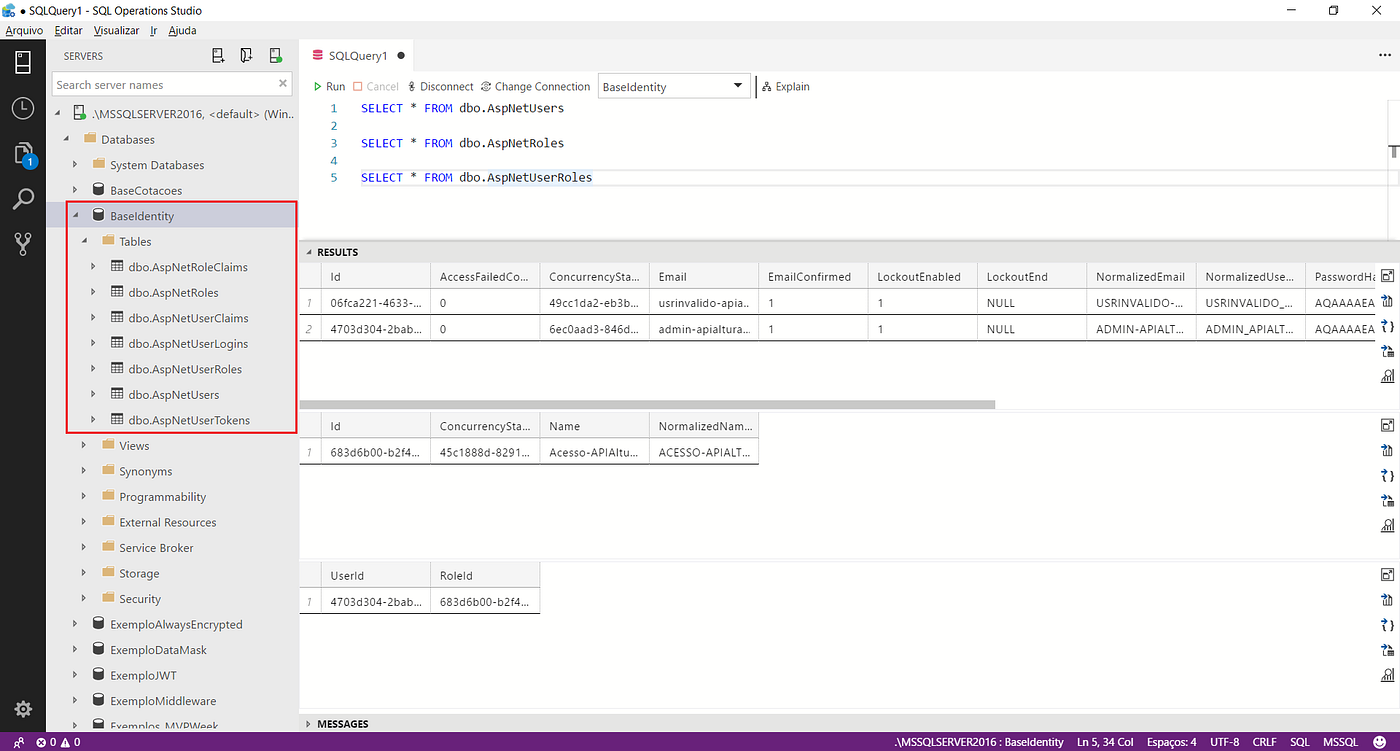Select dbo.AspNetRoles table in tree
1400x751 pixels.
pos(173,293)
